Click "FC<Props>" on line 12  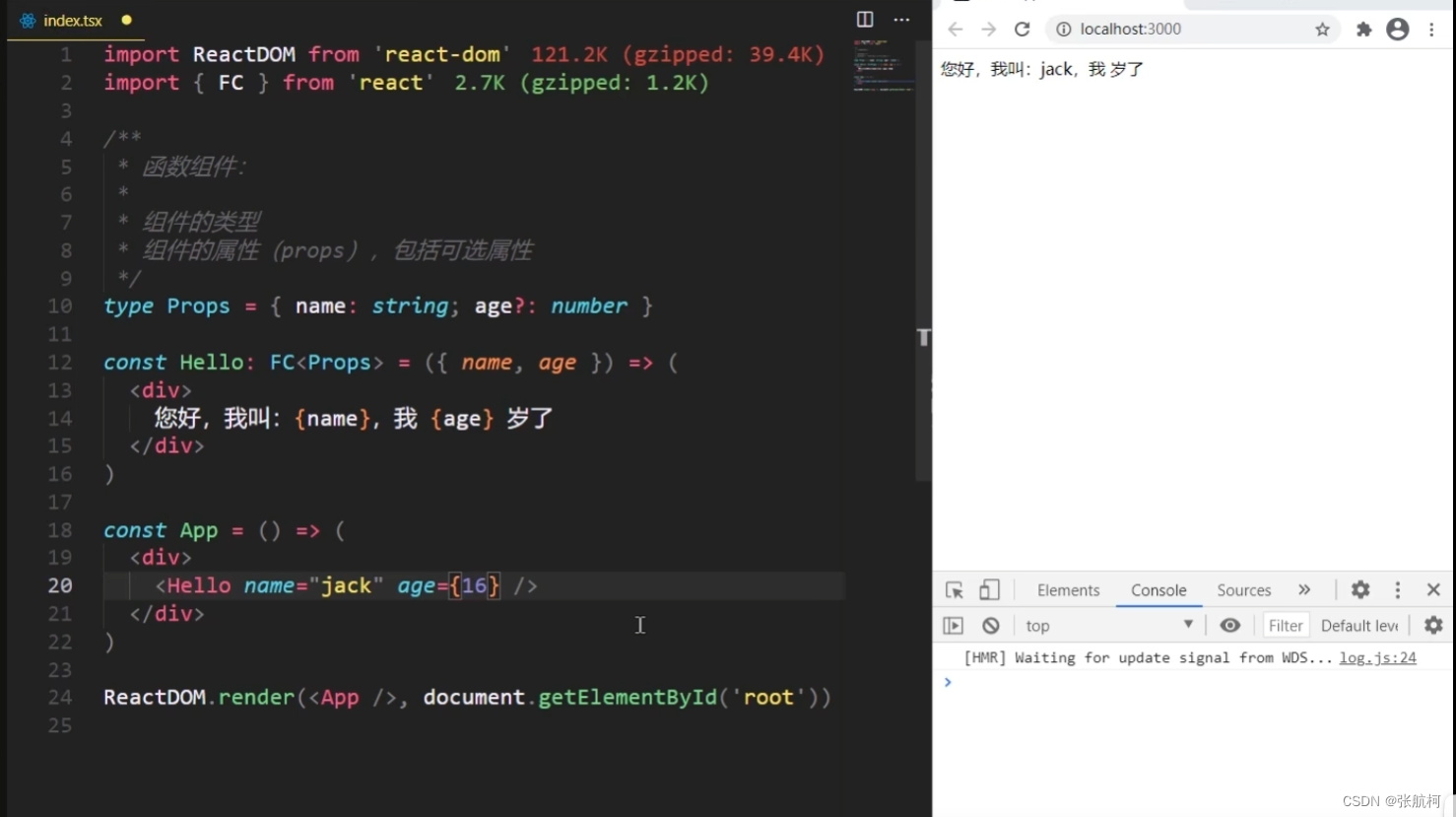327,363
